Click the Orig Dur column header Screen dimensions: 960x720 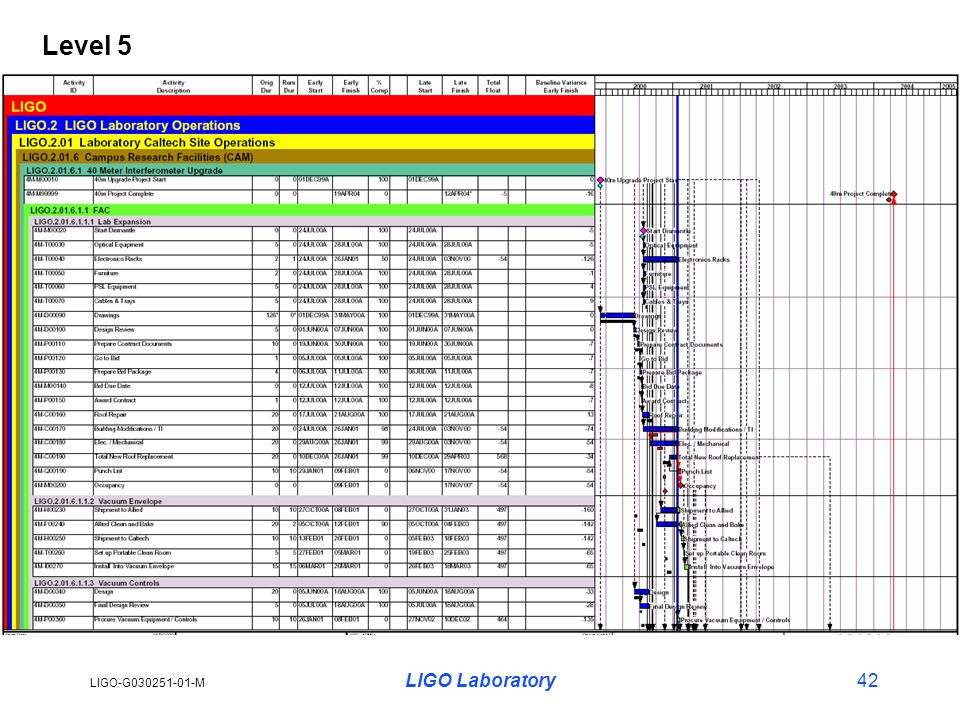tap(266, 86)
